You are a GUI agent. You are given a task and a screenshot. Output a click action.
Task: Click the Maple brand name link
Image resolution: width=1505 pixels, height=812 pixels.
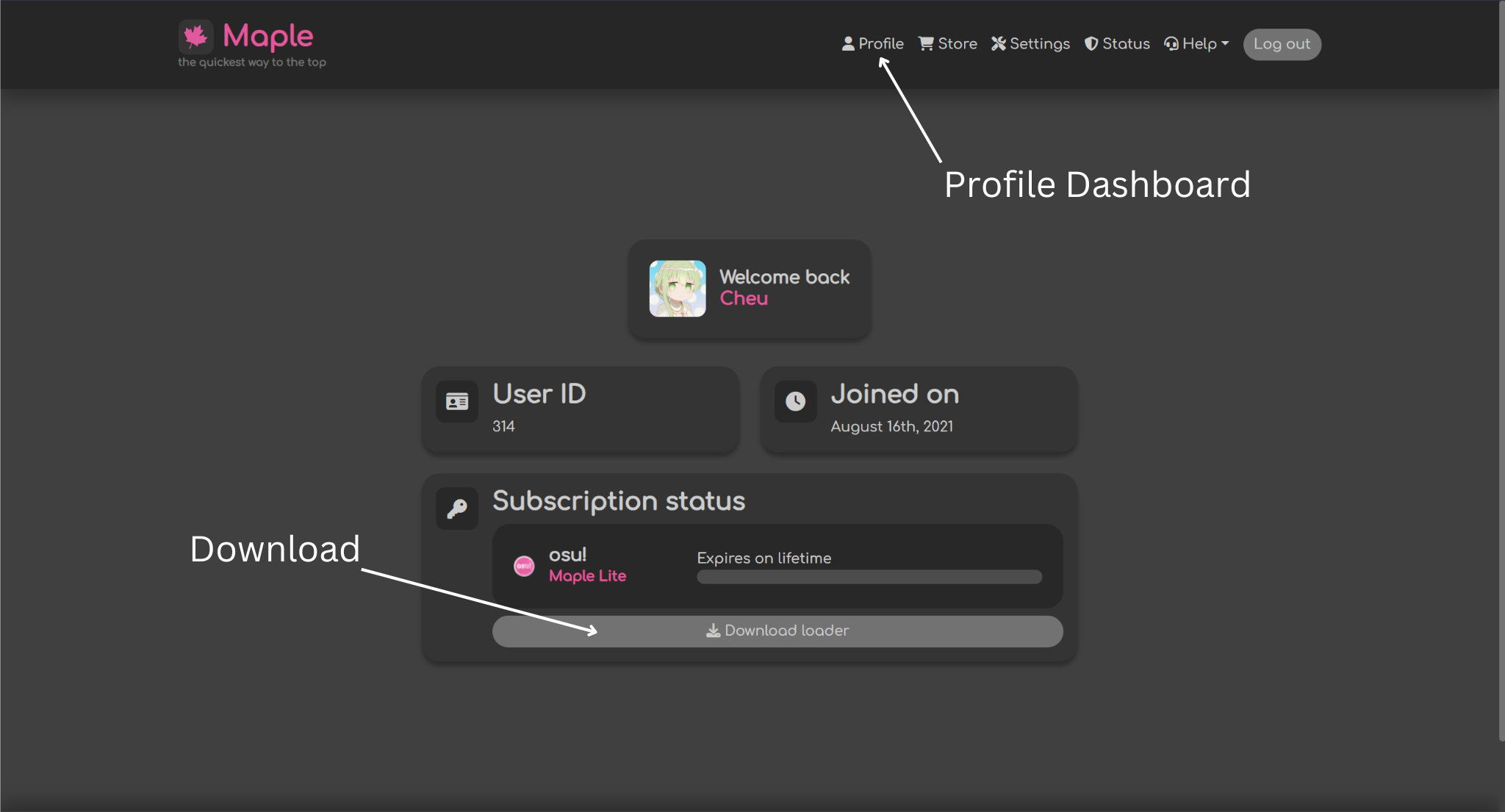point(268,36)
